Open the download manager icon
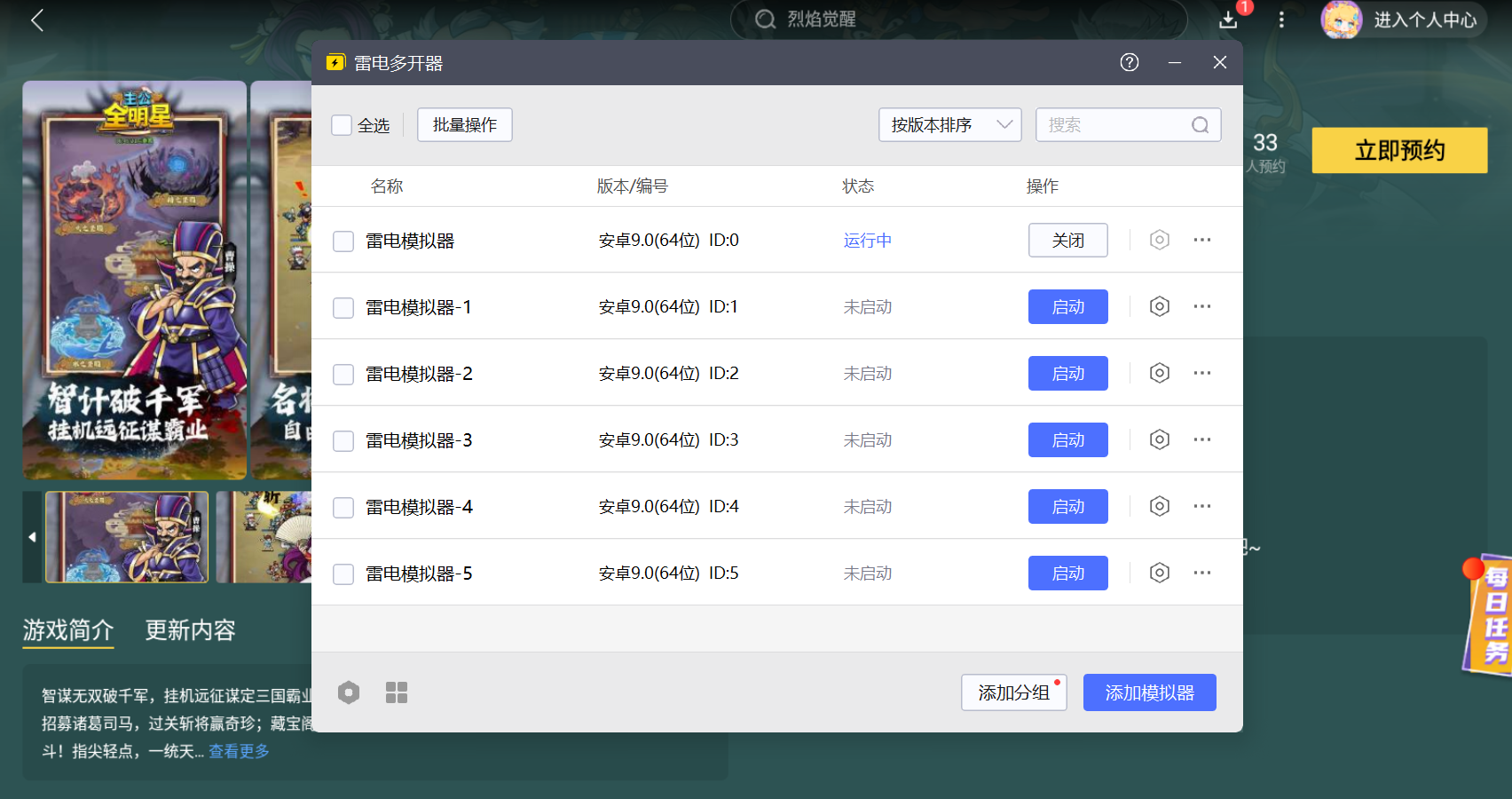1512x799 pixels. [x=1228, y=20]
